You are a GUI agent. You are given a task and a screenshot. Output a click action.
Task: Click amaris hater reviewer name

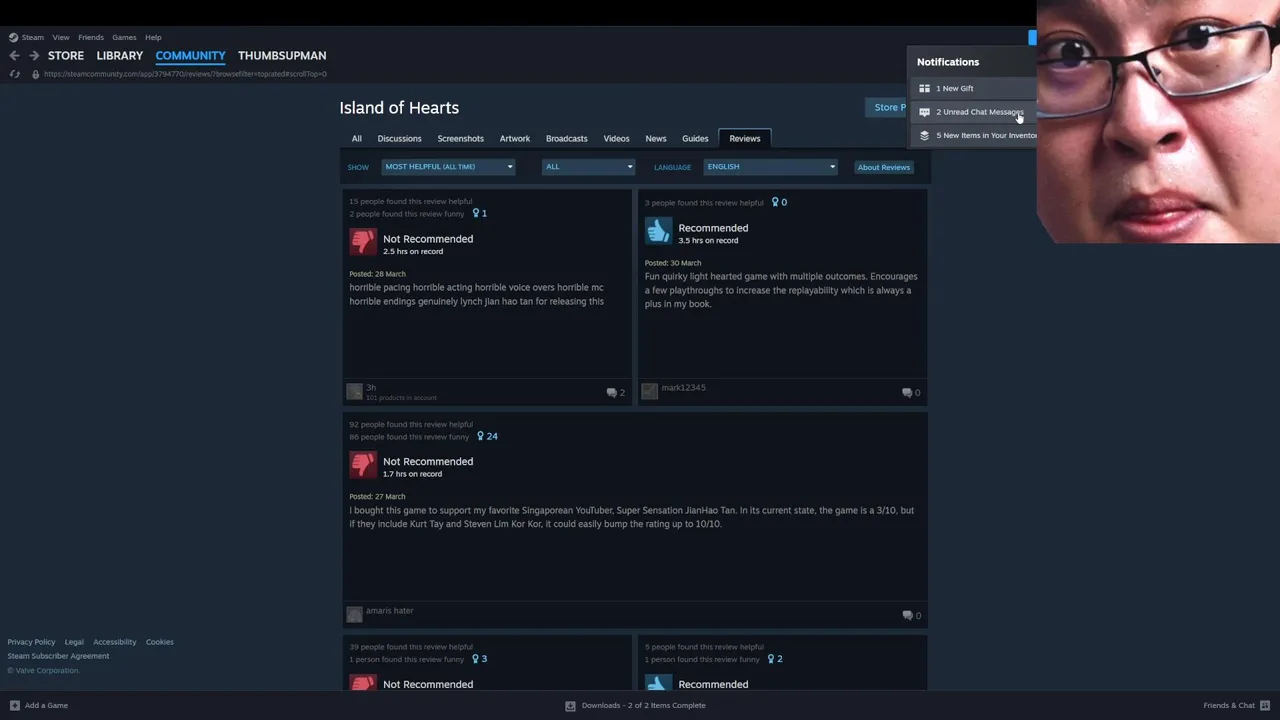pyautogui.click(x=390, y=611)
